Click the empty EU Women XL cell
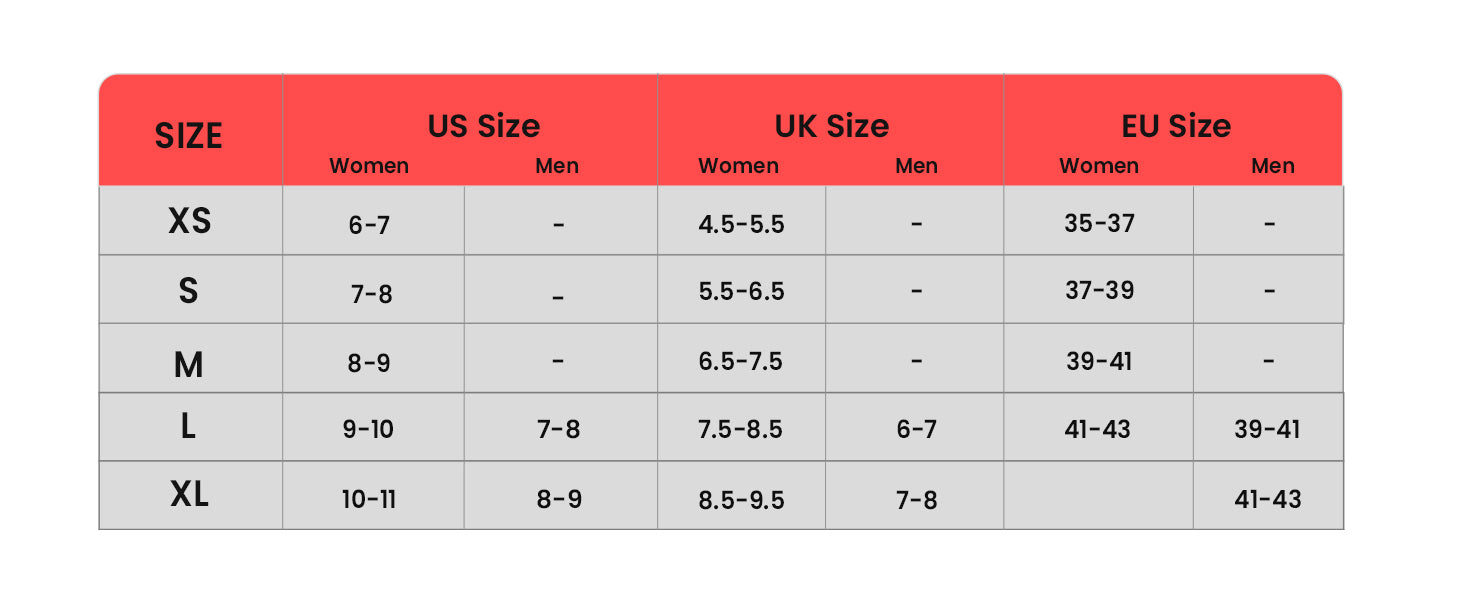 click(1098, 495)
